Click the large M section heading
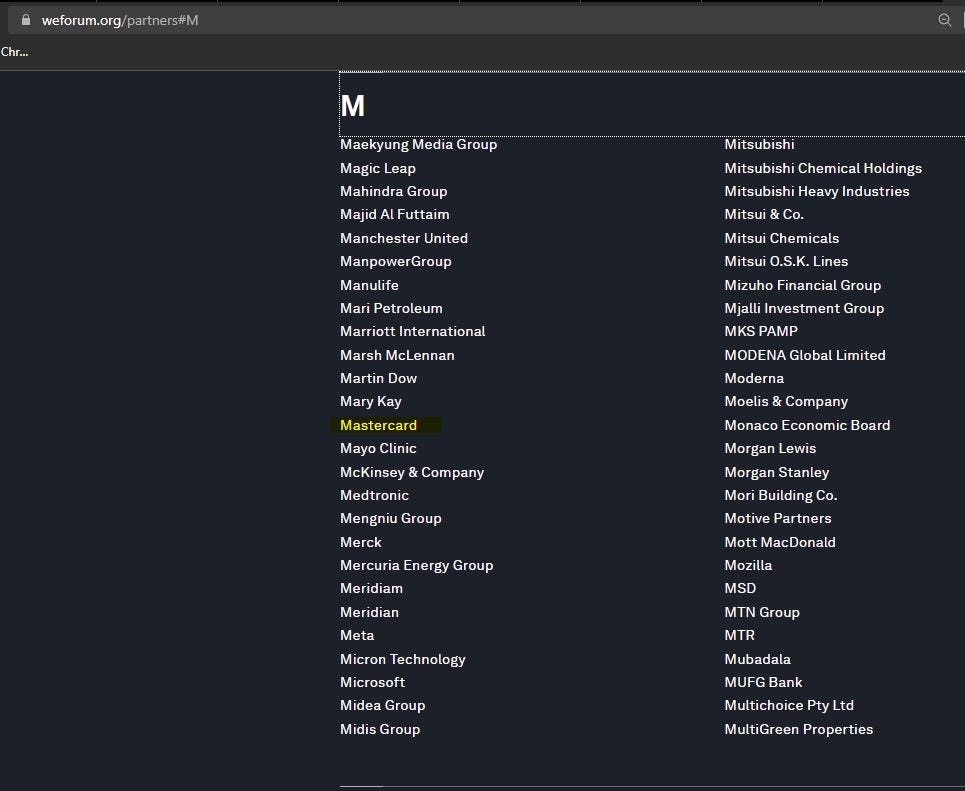 [353, 106]
